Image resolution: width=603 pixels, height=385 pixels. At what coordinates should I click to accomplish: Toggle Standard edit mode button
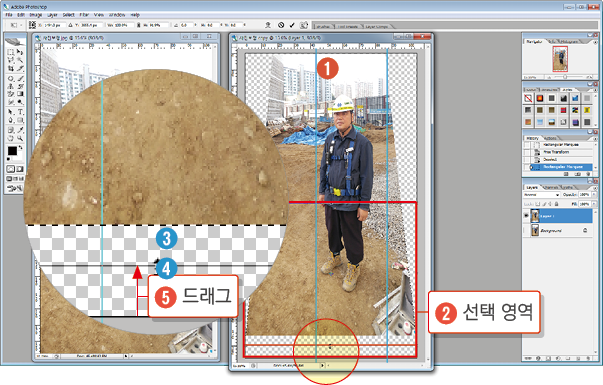(x=10, y=168)
